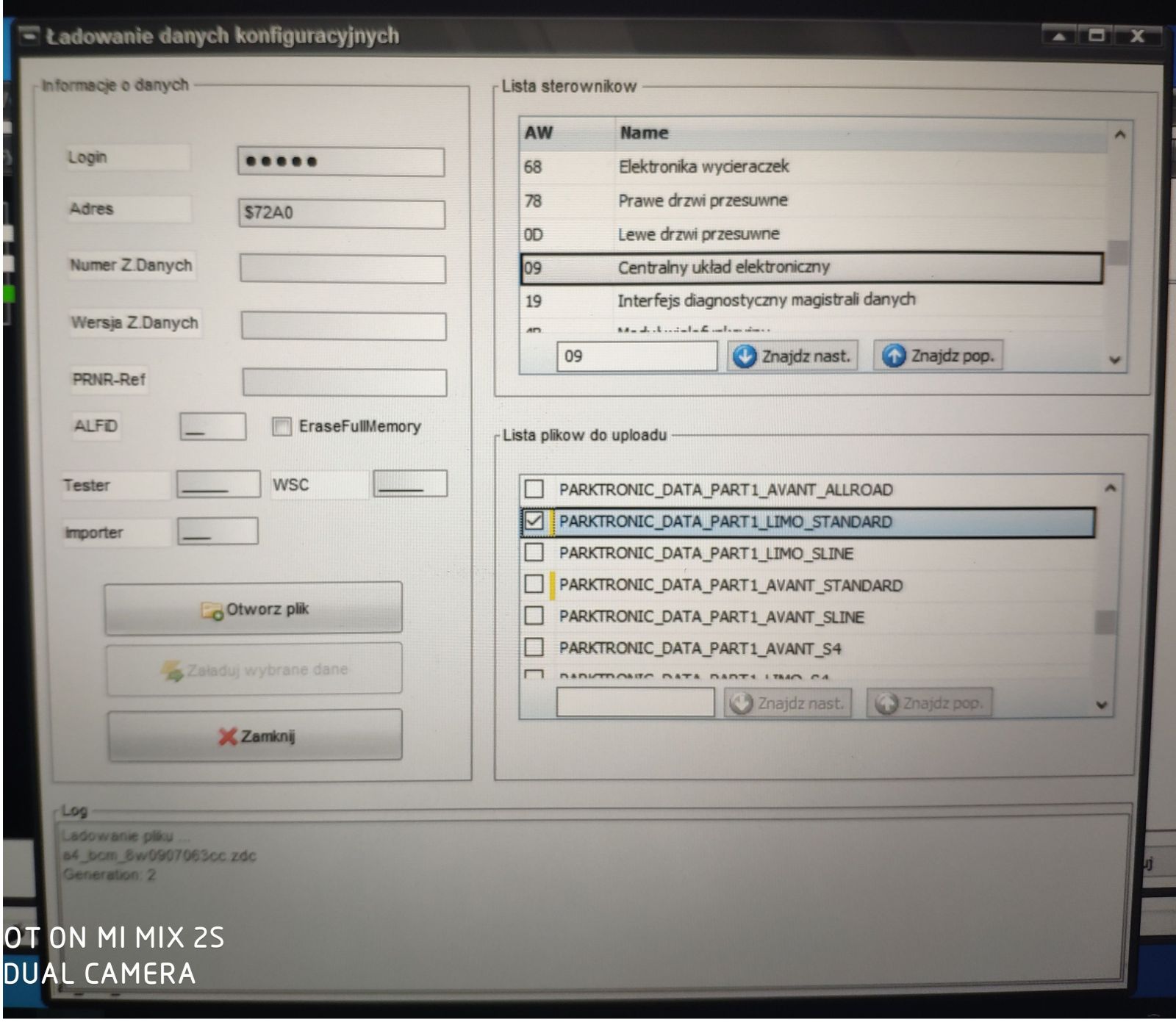Click Znajdz nast. in controller list

tap(792, 356)
